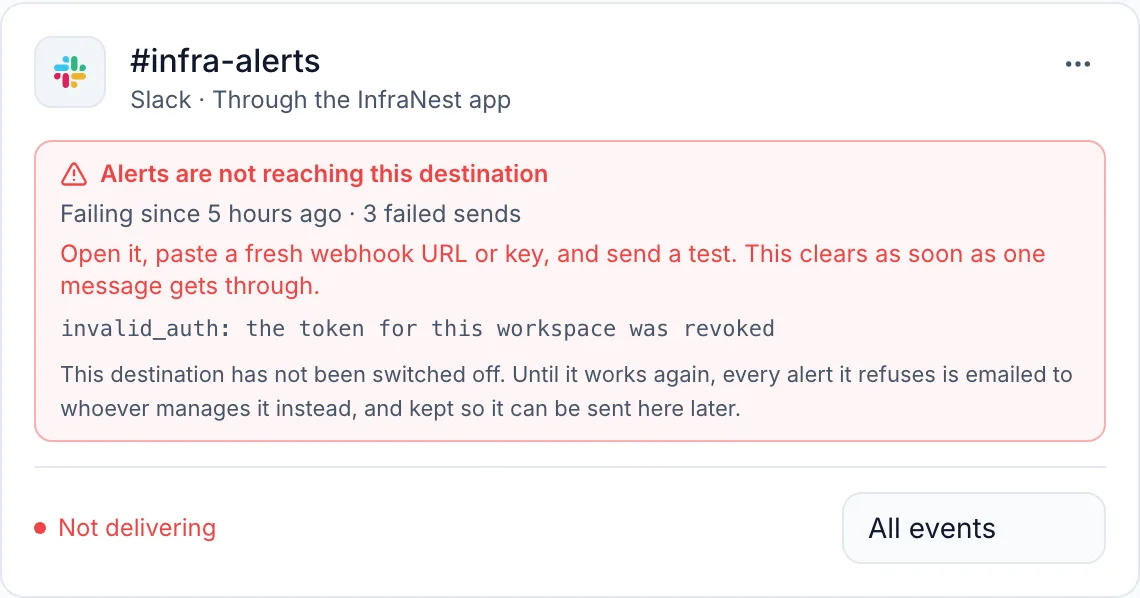Click the Slack logo icon
Viewport: 1140px width, 598px height.
tap(70, 72)
